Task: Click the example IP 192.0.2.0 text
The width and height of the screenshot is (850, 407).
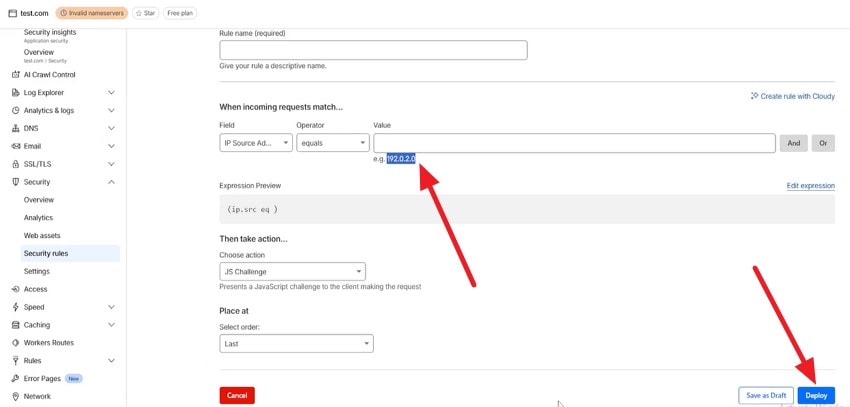Action: pos(401,159)
